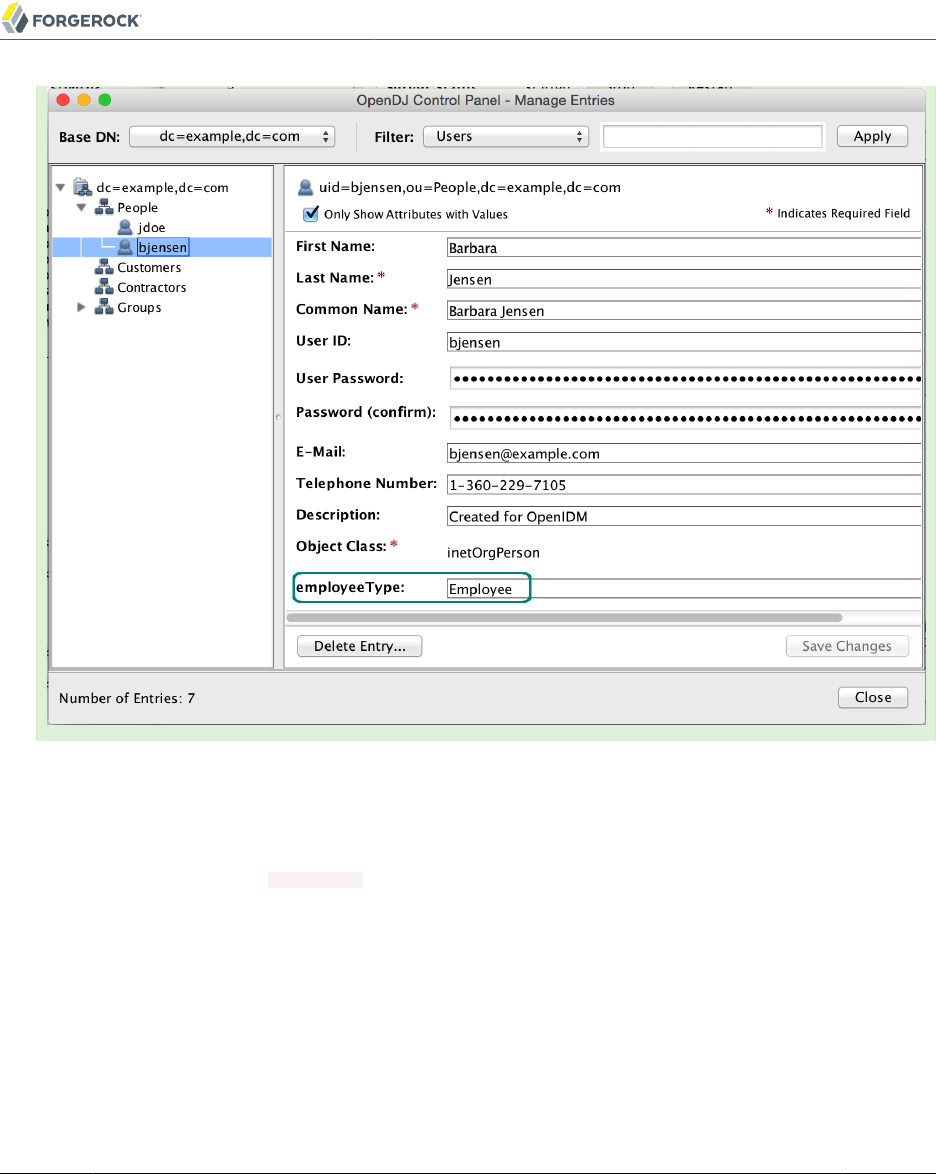Screen dimensions: 936x1174
Task: Click the Customers organizational unit icon
Action: click(x=103, y=267)
